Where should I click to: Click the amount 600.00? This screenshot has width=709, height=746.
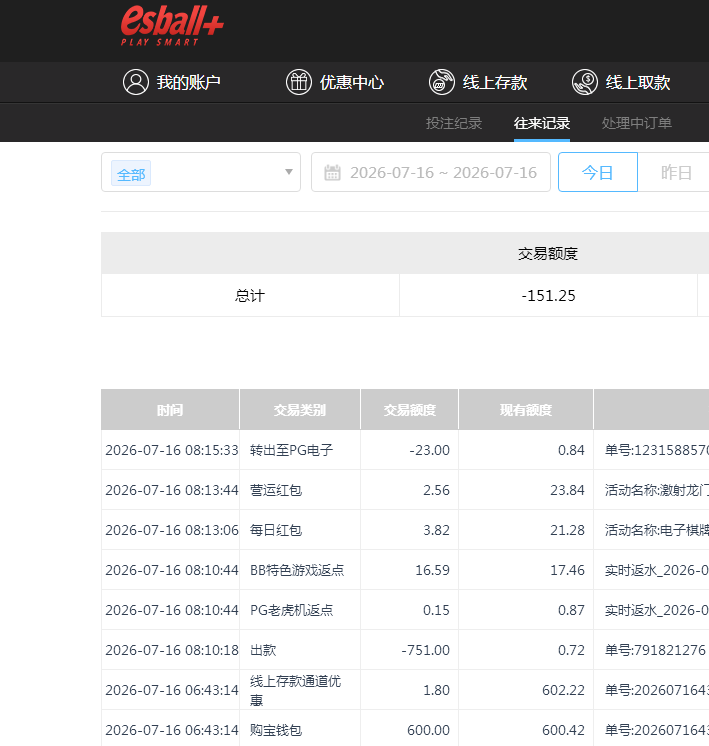click(428, 730)
